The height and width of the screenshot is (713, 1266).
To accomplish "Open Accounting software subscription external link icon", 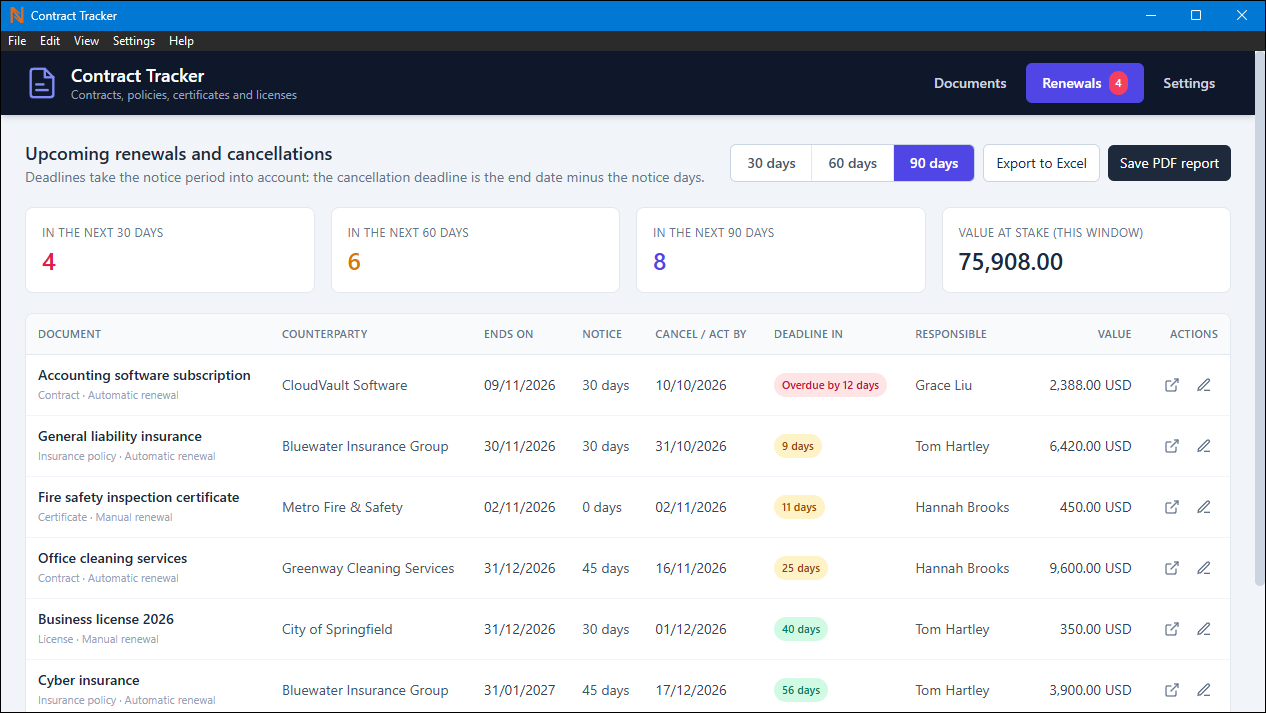I will (x=1172, y=385).
